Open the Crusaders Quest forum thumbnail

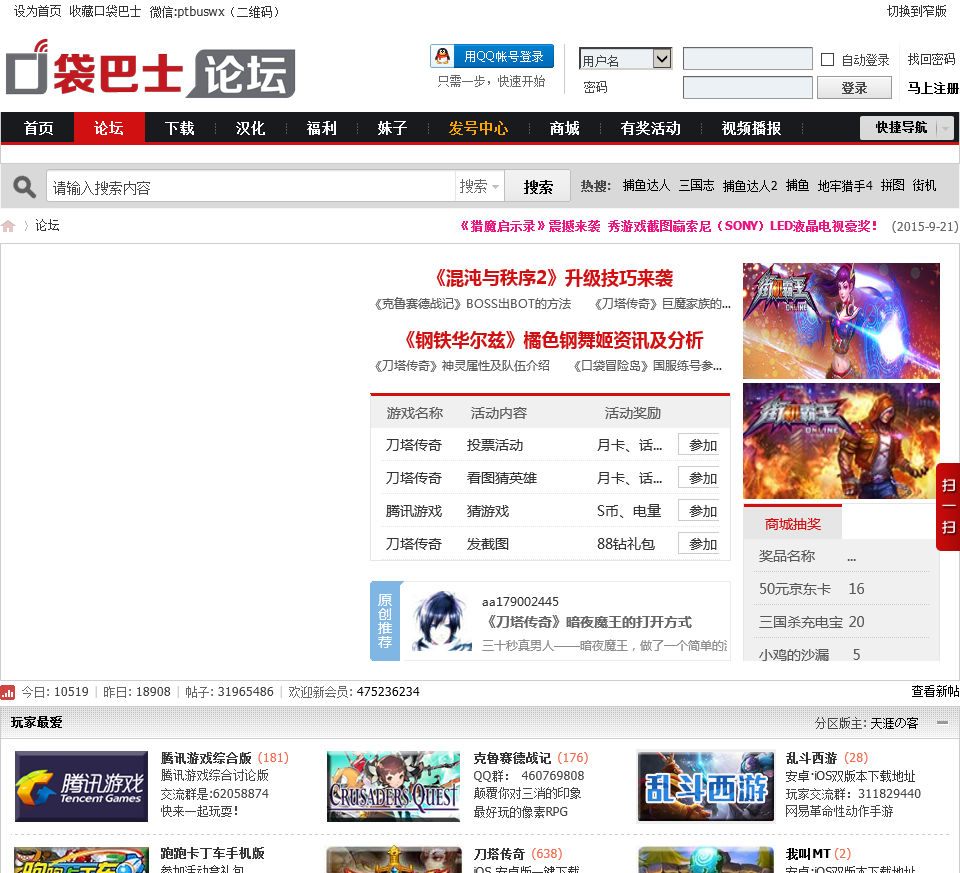click(394, 786)
